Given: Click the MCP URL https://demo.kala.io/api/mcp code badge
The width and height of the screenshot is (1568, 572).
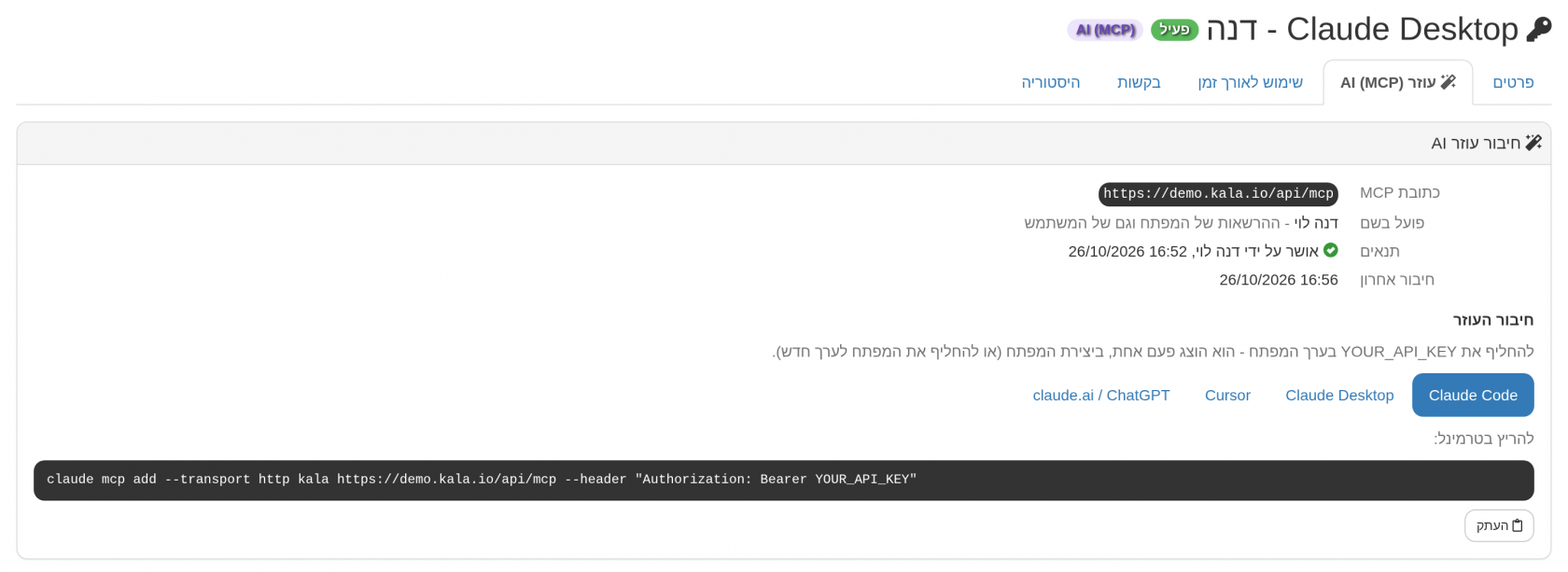Looking at the screenshot, I should pyautogui.click(x=1218, y=194).
